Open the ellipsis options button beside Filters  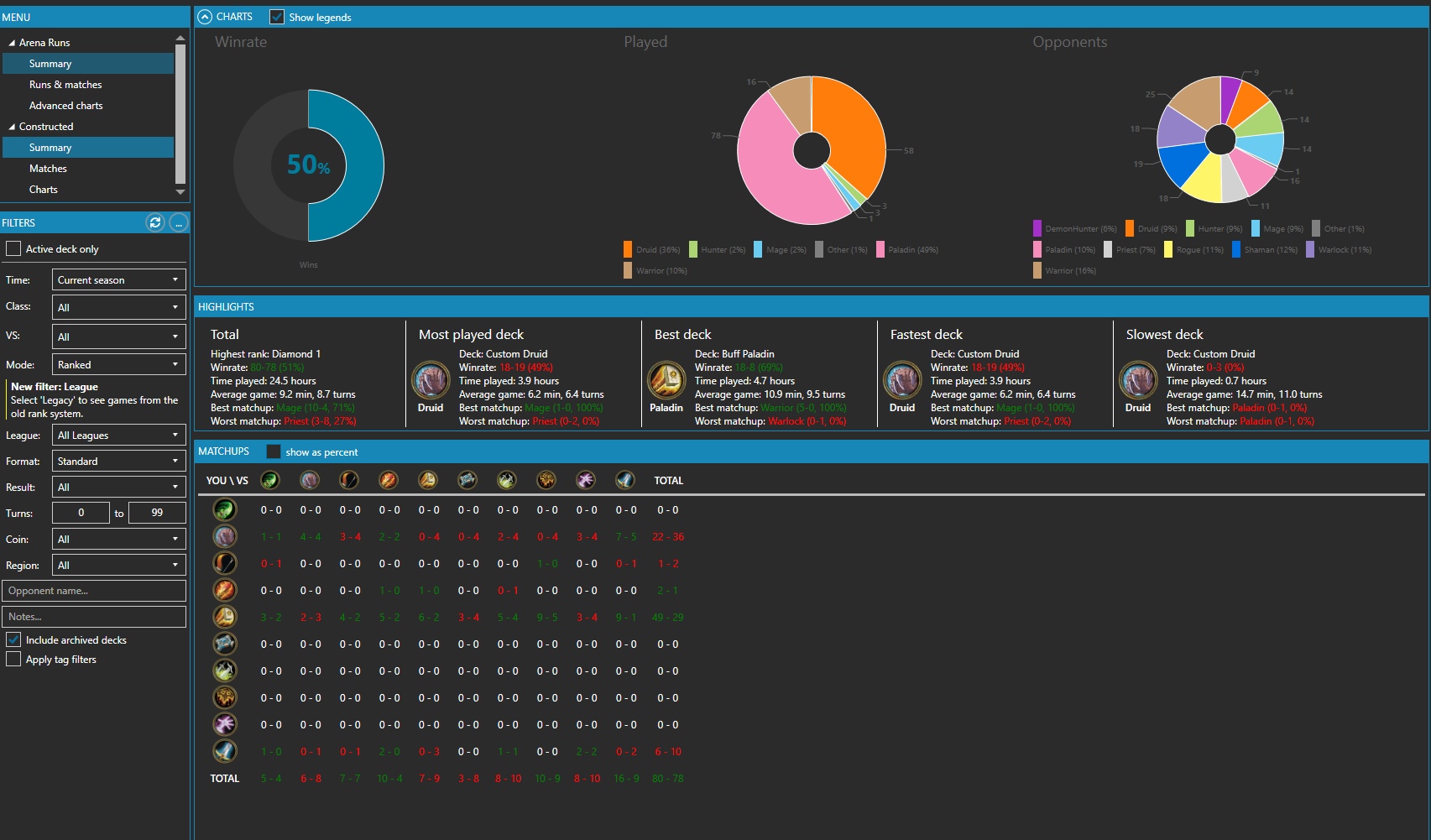pyautogui.click(x=178, y=222)
